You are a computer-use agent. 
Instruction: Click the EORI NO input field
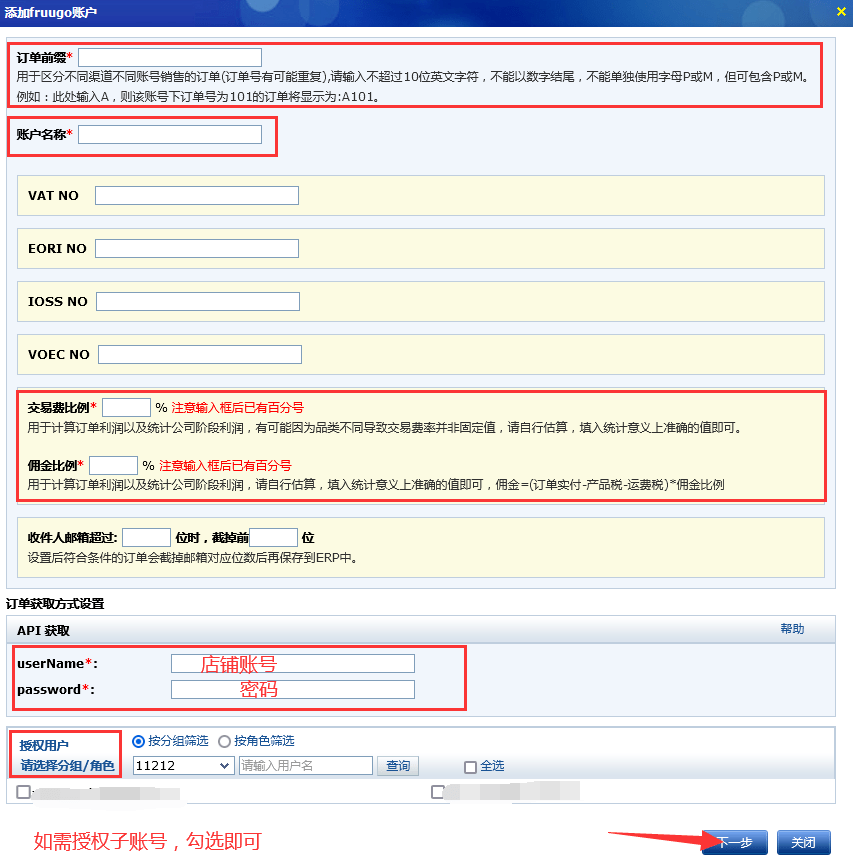(196, 248)
